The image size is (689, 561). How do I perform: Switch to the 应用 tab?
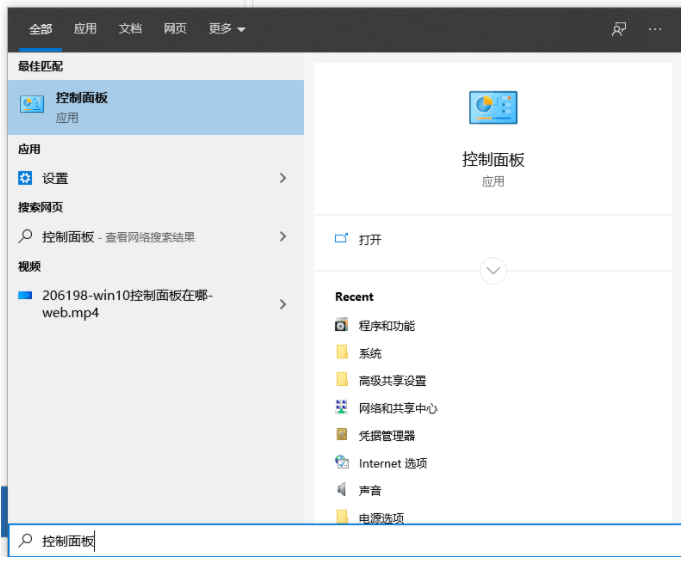pyautogui.click(x=85, y=29)
